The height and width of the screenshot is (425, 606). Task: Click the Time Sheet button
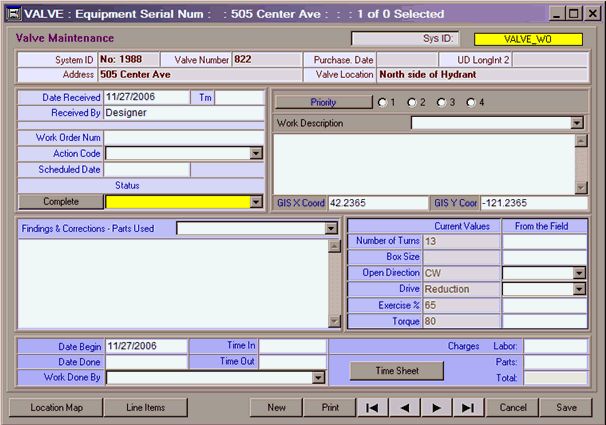coord(396,370)
